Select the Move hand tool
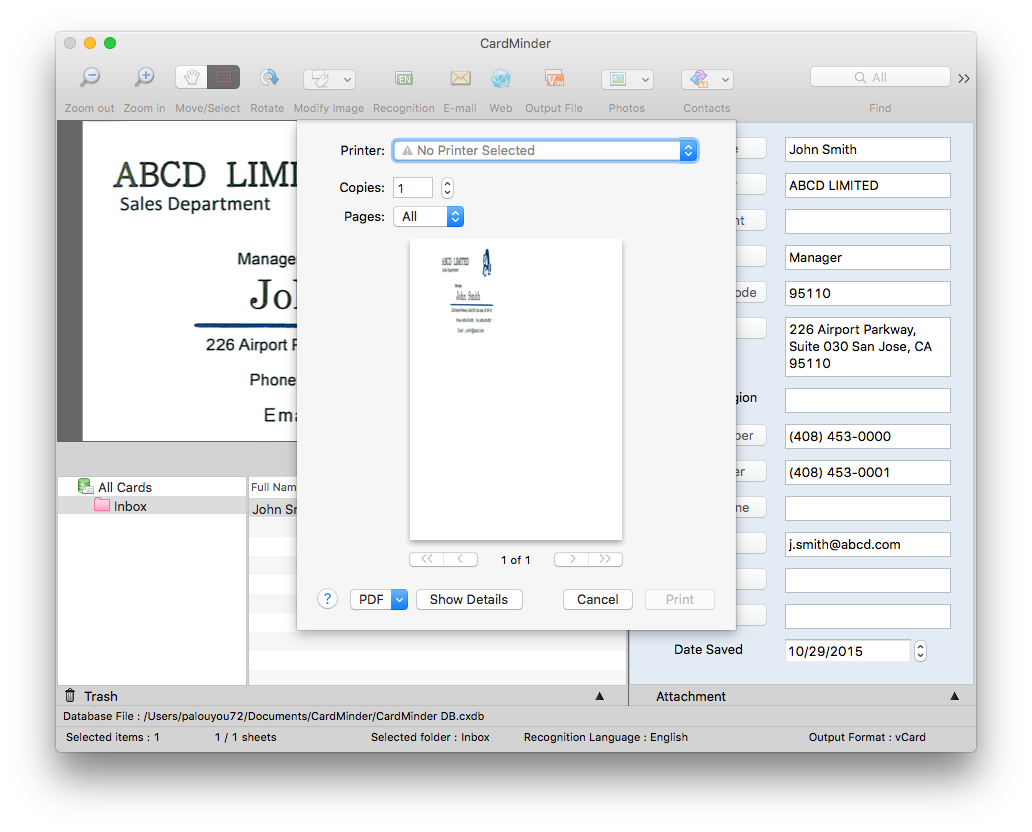 pyautogui.click(x=192, y=78)
